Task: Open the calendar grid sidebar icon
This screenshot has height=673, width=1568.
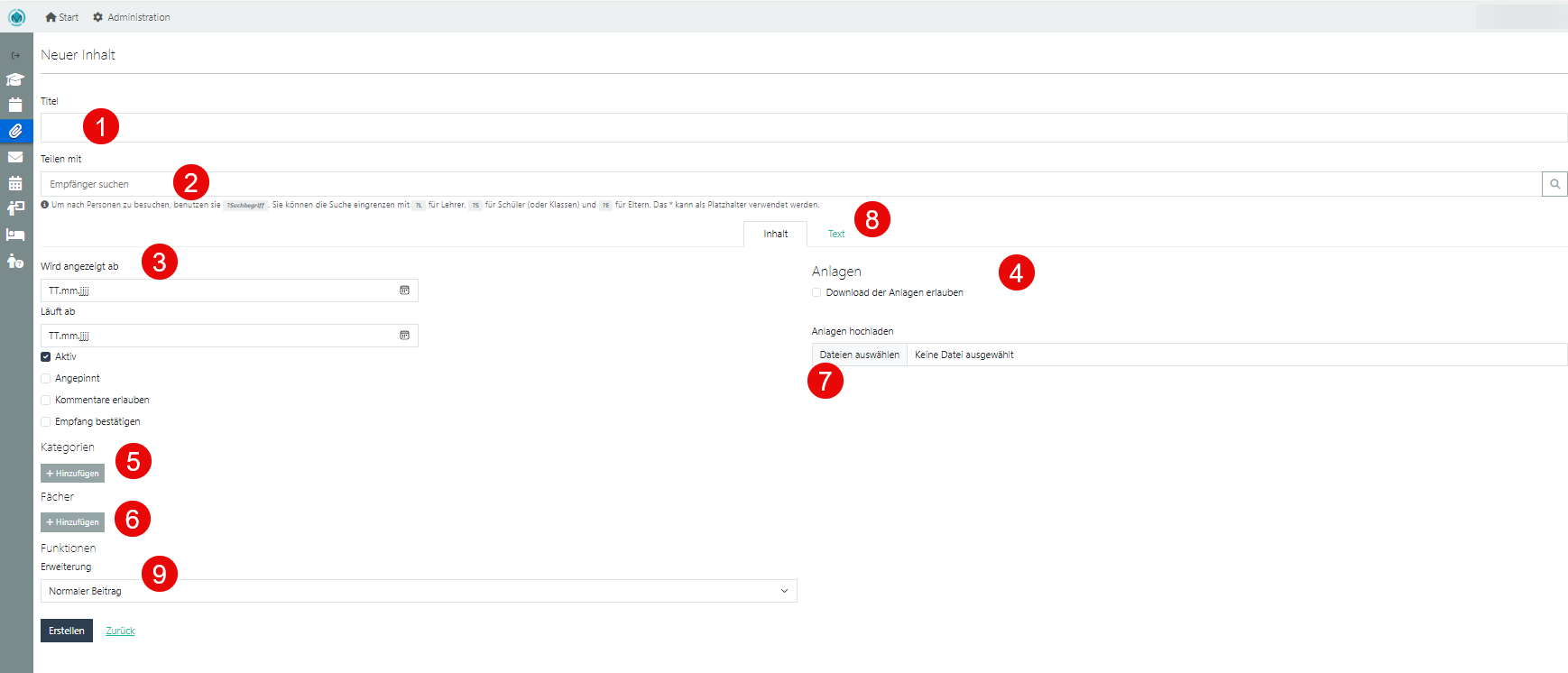Action: (15, 183)
